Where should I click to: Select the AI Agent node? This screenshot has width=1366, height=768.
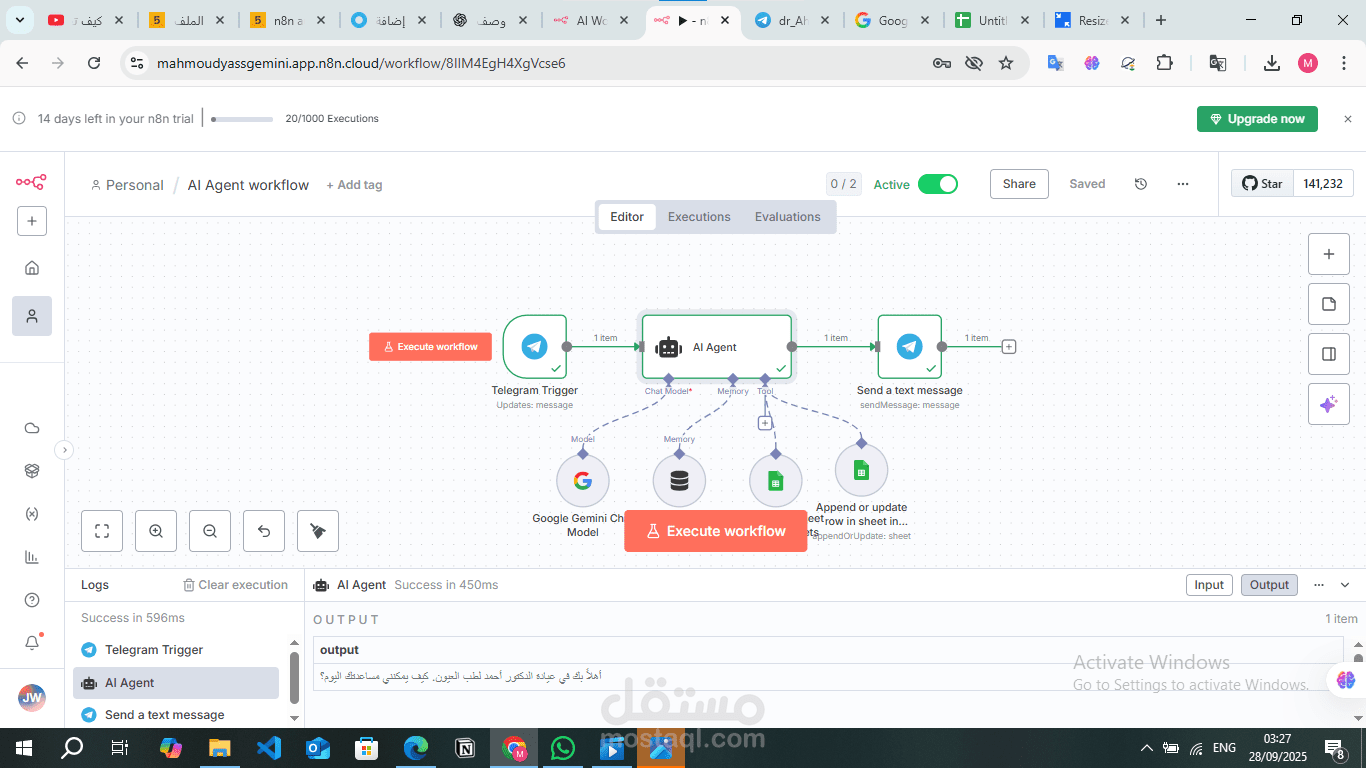click(x=717, y=347)
